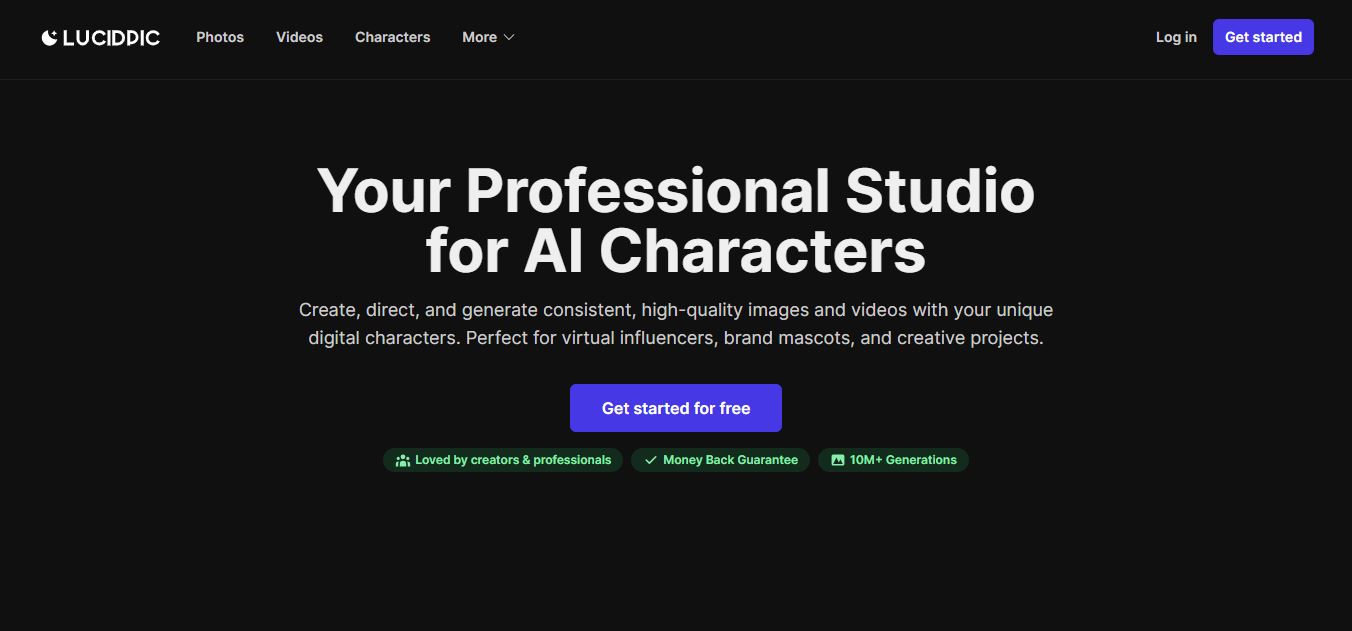The width and height of the screenshot is (1352, 631).
Task: Select the Loved by creators & professionals badge
Action: pos(503,460)
